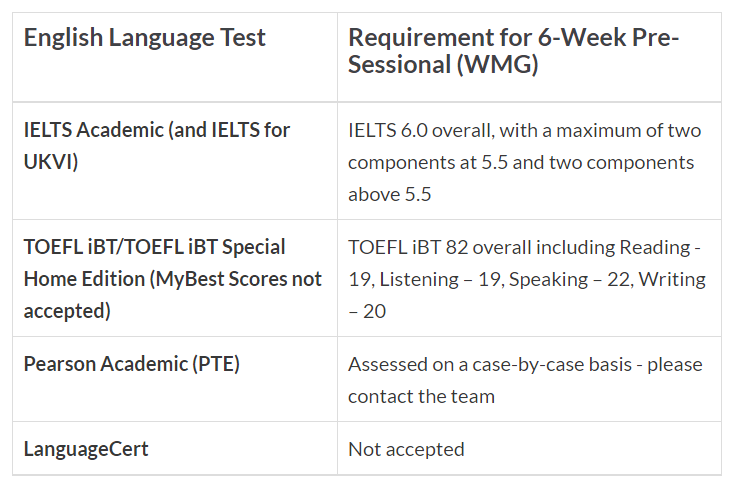738x487 pixels.
Task: Click 'Sessional (WMG)' in the header
Action: point(443,64)
